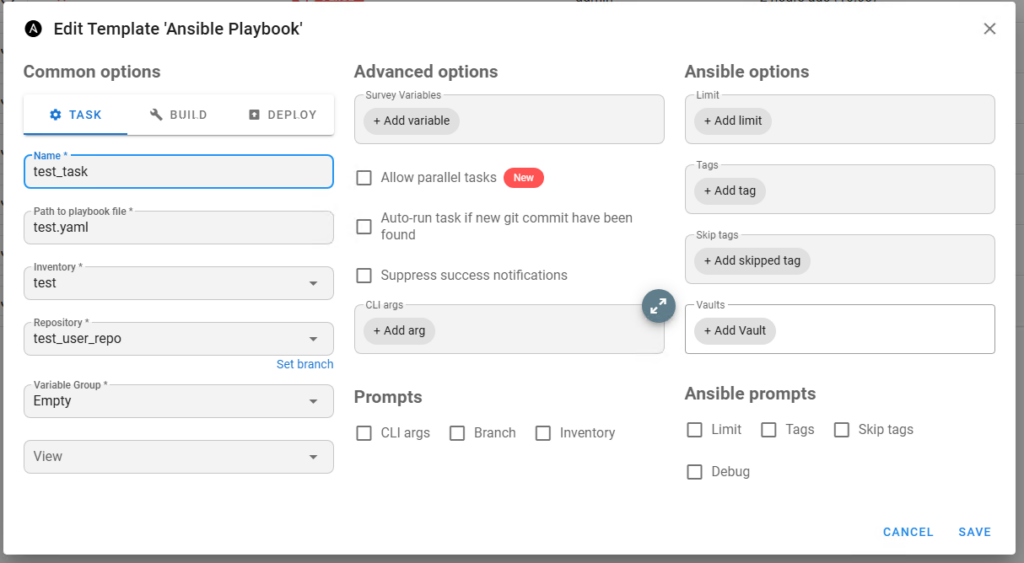
Task: Click the Add Vault chip
Action: pos(735,331)
